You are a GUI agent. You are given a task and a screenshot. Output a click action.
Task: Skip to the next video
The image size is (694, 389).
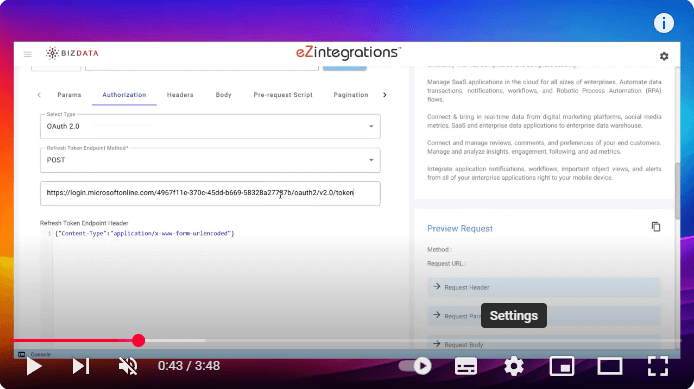click(x=81, y=366)
